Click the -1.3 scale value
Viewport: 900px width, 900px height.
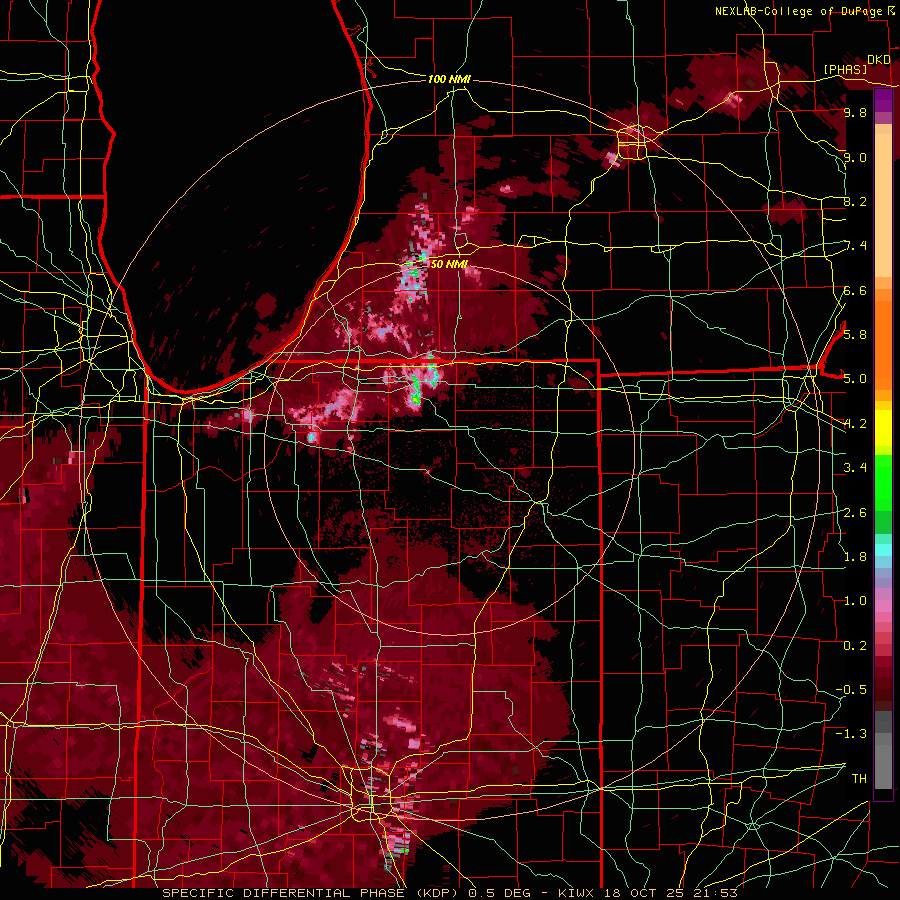(851, 734)
